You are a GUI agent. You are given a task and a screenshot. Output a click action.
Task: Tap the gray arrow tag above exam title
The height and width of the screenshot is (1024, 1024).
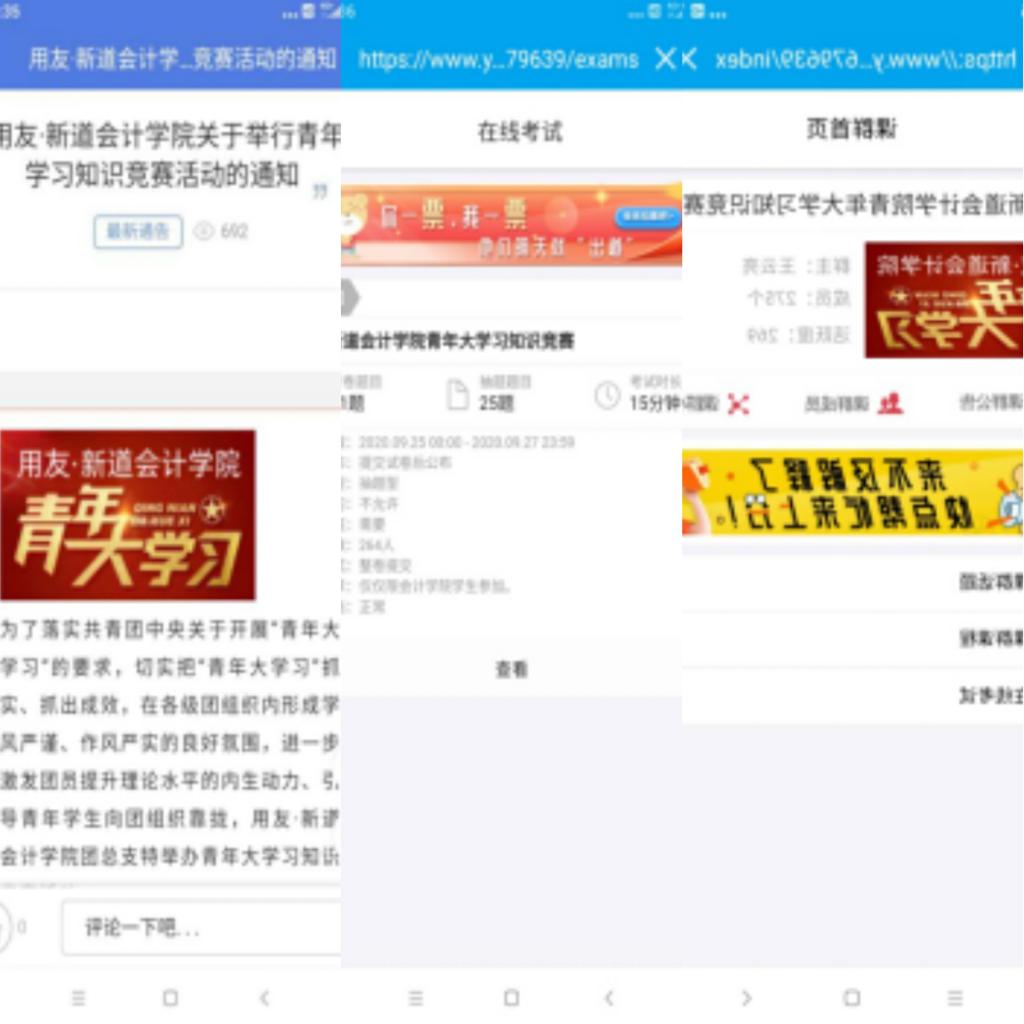pyautogui.click(x=350, y=296)
